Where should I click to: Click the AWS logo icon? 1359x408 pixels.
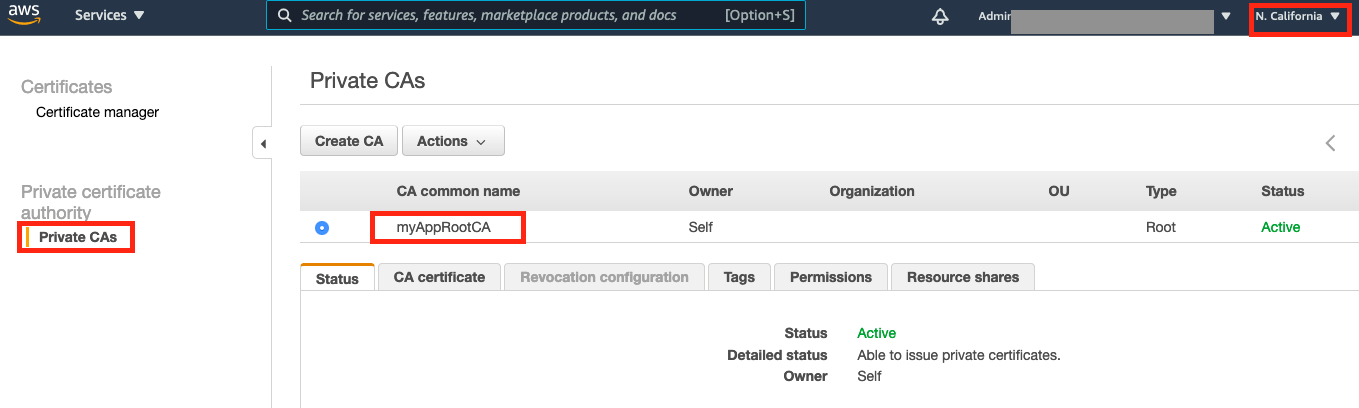tap(28, 15)
